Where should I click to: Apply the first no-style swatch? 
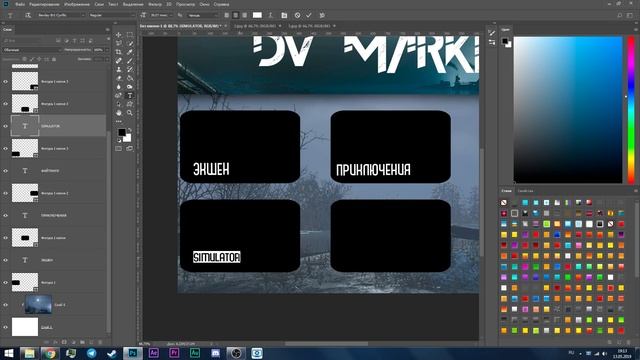click(504, 202)
